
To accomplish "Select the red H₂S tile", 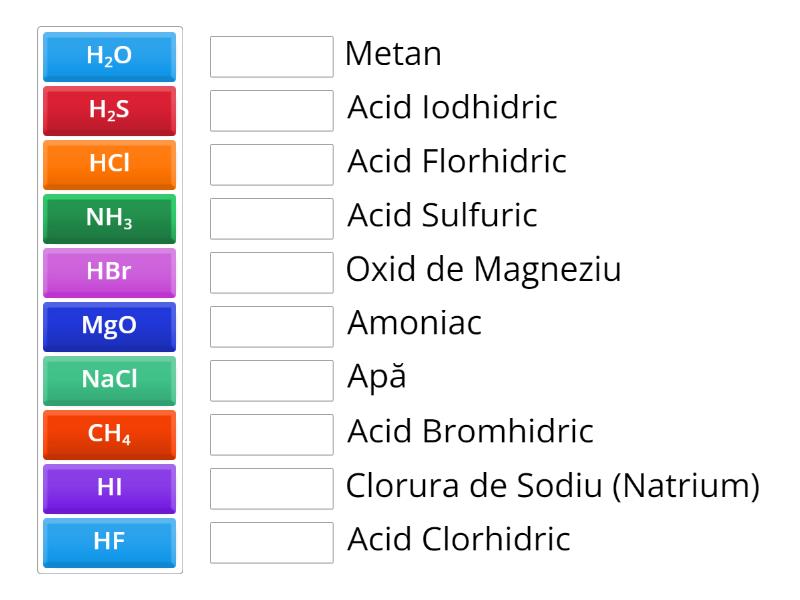I will pos(110,111).
